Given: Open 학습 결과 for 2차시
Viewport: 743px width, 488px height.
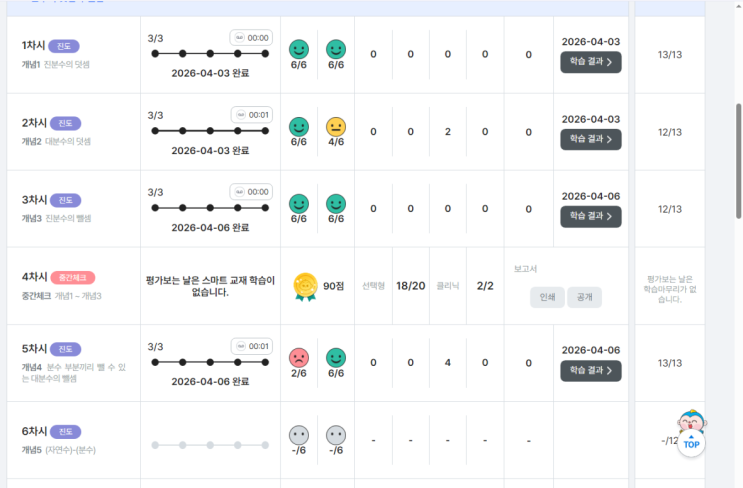Looking at the screenshot, I should pos(590,139).
